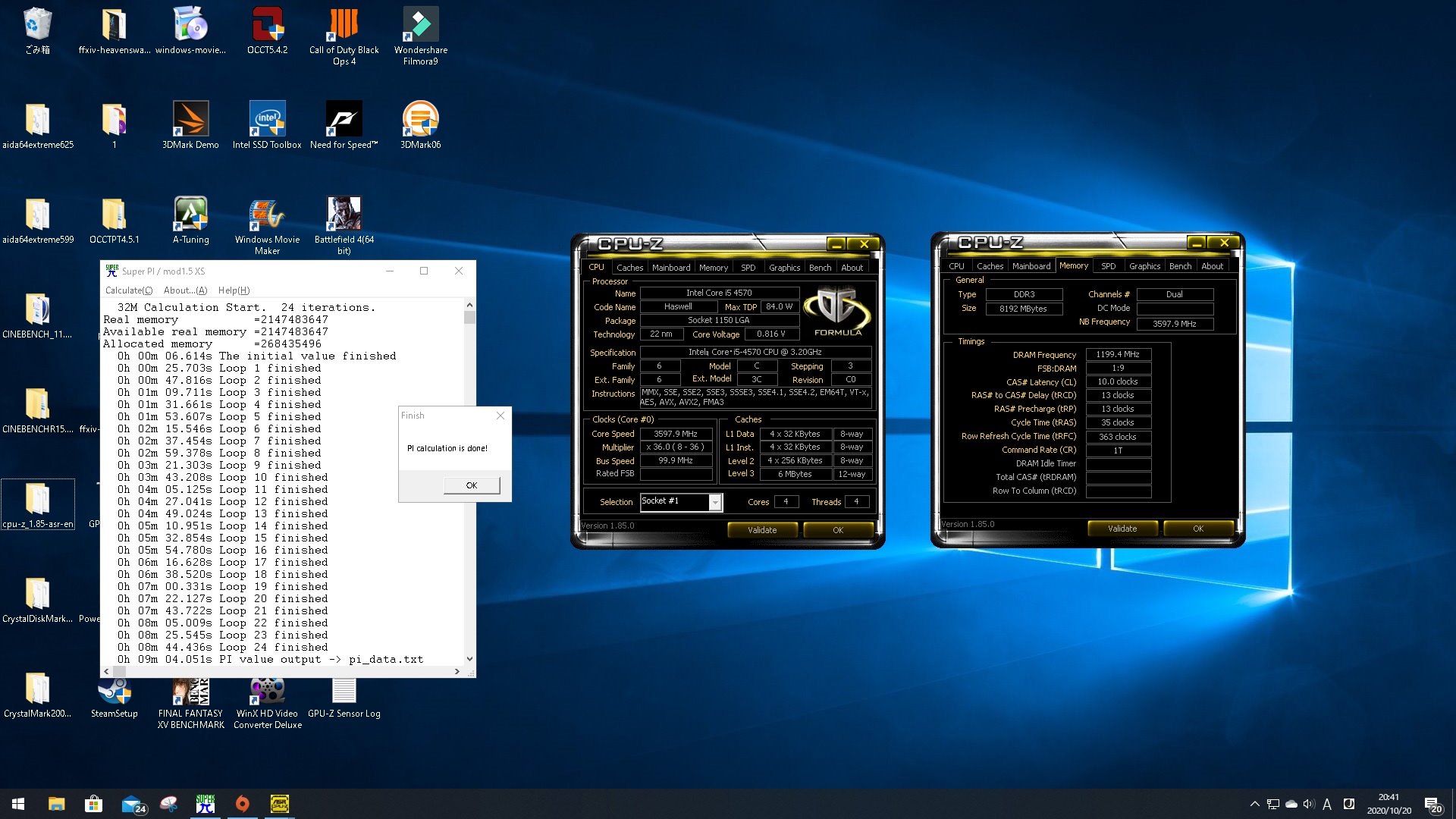The width and height of the screenshot is (1456, 819).
Task: Open Need for Speed shortcut
Action: [344, 125]
